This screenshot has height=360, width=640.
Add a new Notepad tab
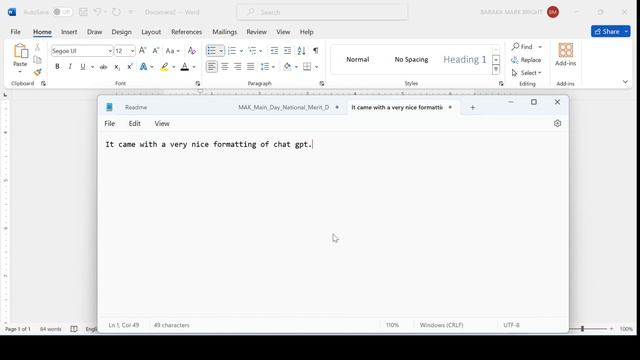(x=473, y=107)
